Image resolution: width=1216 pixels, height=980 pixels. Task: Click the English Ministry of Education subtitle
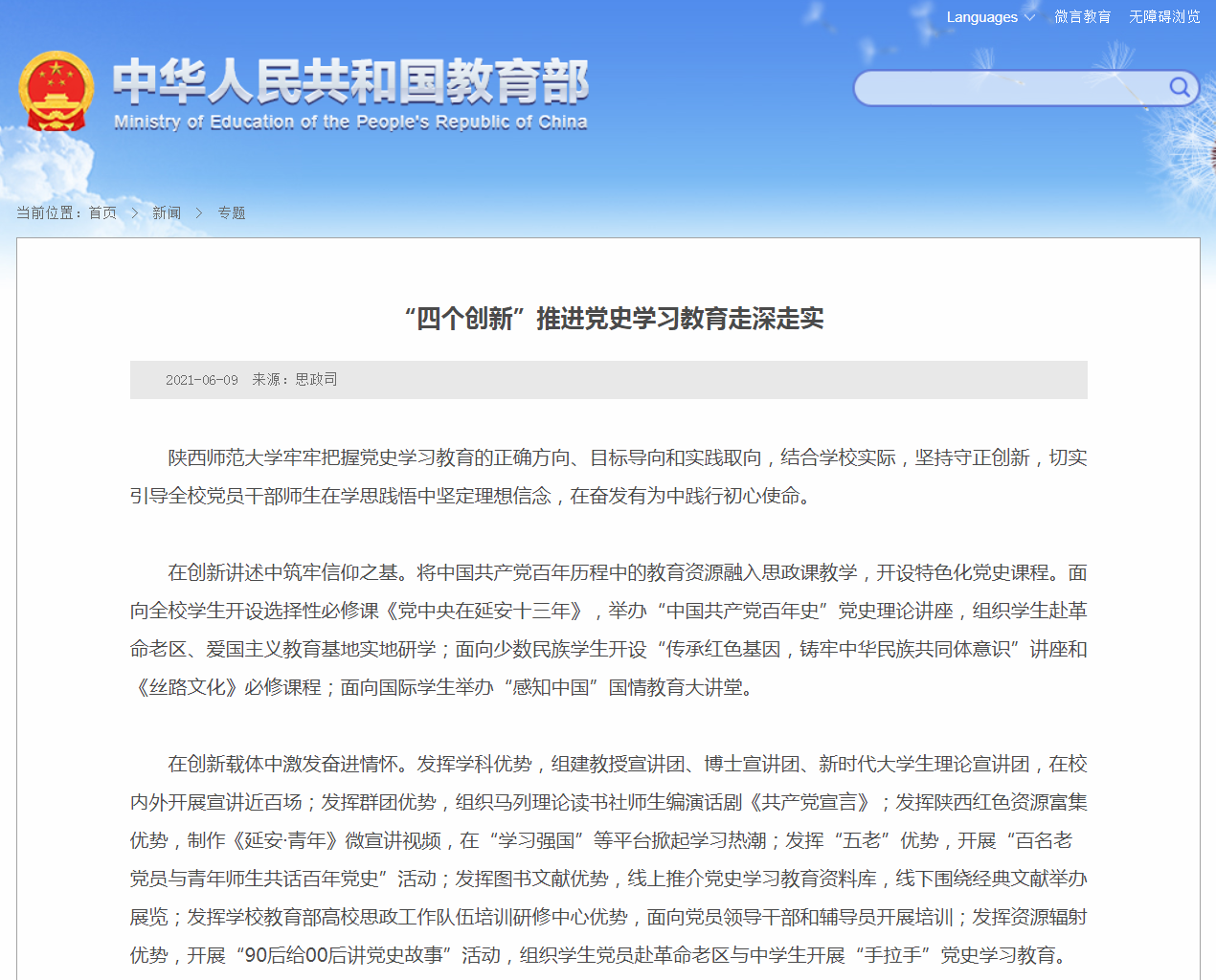coord(350,122)
